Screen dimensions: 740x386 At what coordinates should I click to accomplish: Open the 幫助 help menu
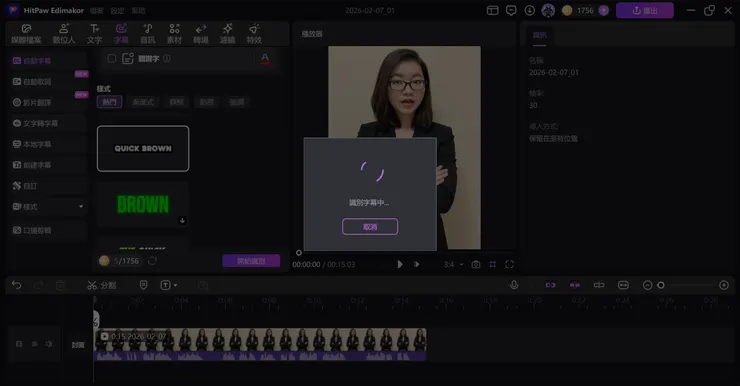coord(138,10)
